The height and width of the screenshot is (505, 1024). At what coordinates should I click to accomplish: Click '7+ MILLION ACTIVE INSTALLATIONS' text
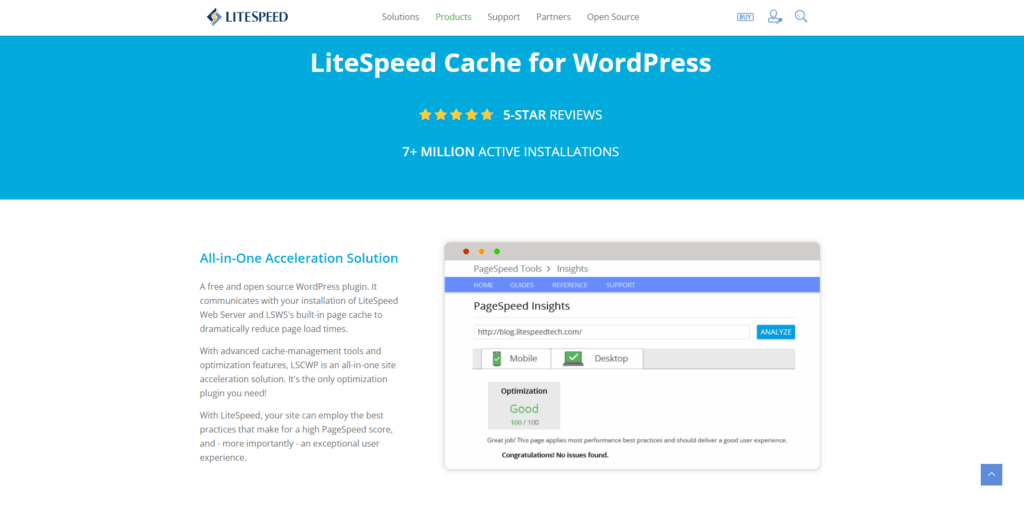511,152
